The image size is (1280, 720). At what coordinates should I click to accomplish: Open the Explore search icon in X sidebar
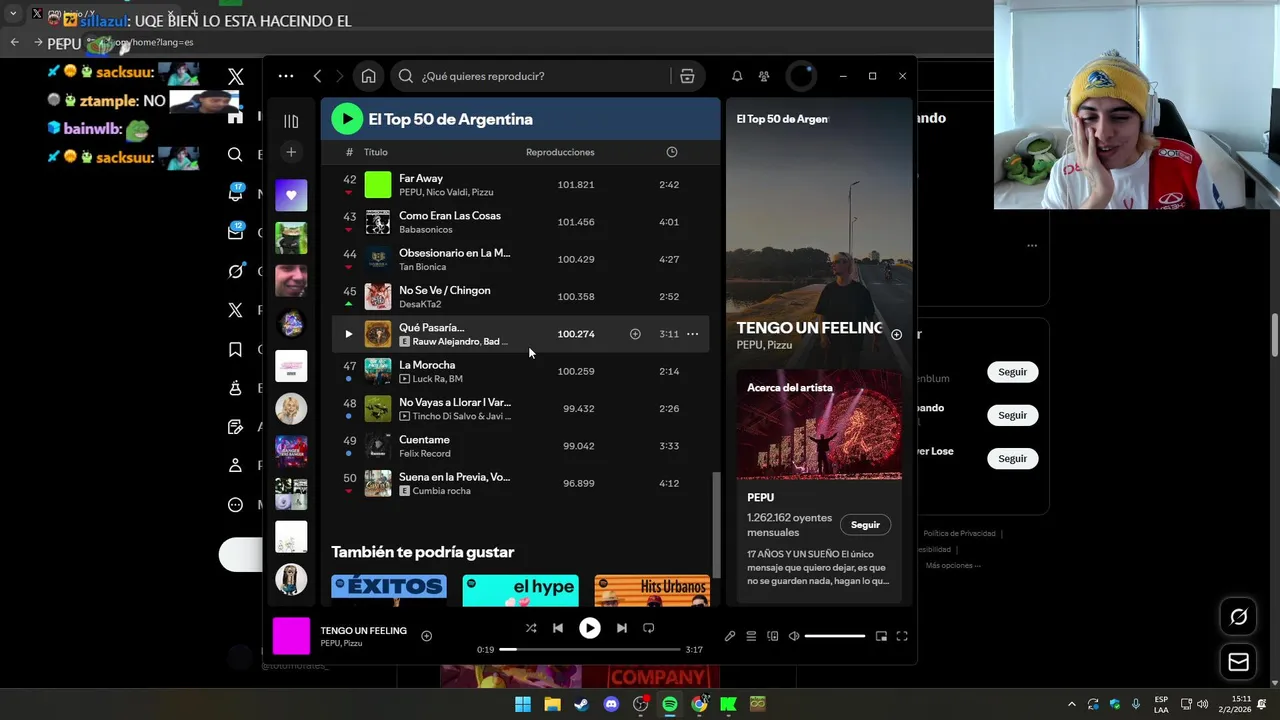(x=235, y=154)
